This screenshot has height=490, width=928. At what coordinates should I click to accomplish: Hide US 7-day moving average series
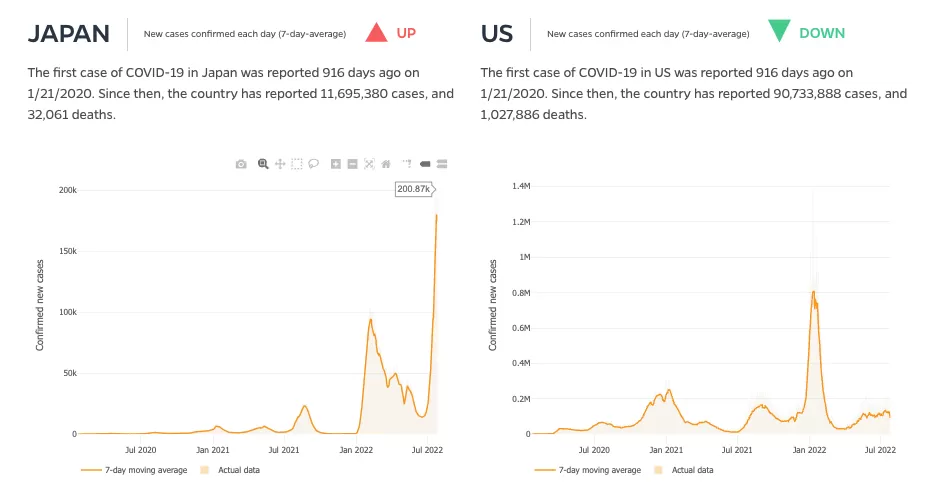click(x=588, y=470)
